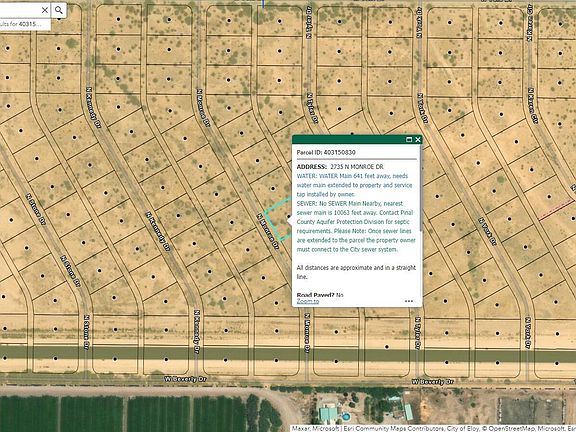Click the address text 2735 N MONROE DR
Screen dimensions: 576x432
click(357, 167)
